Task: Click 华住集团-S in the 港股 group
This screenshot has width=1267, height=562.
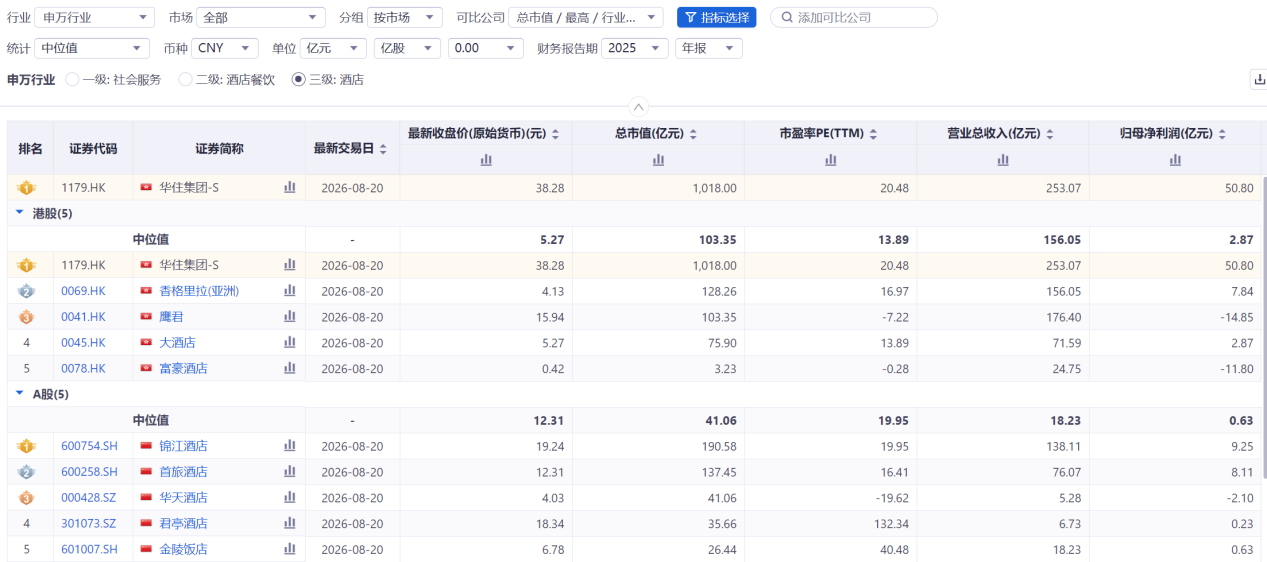Action: point(189,265)
